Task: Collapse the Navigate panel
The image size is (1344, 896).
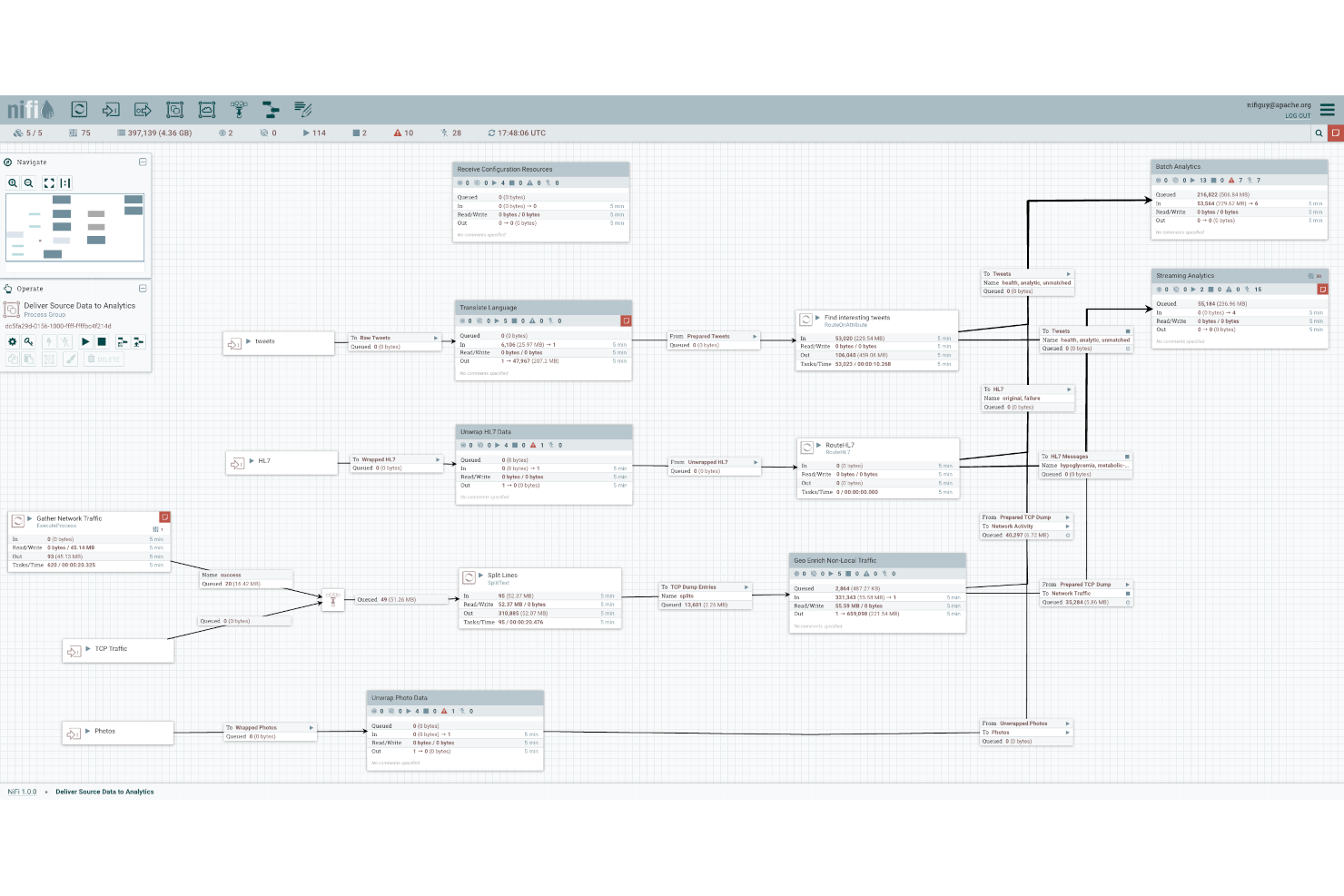Action: [x=143, y=162]
